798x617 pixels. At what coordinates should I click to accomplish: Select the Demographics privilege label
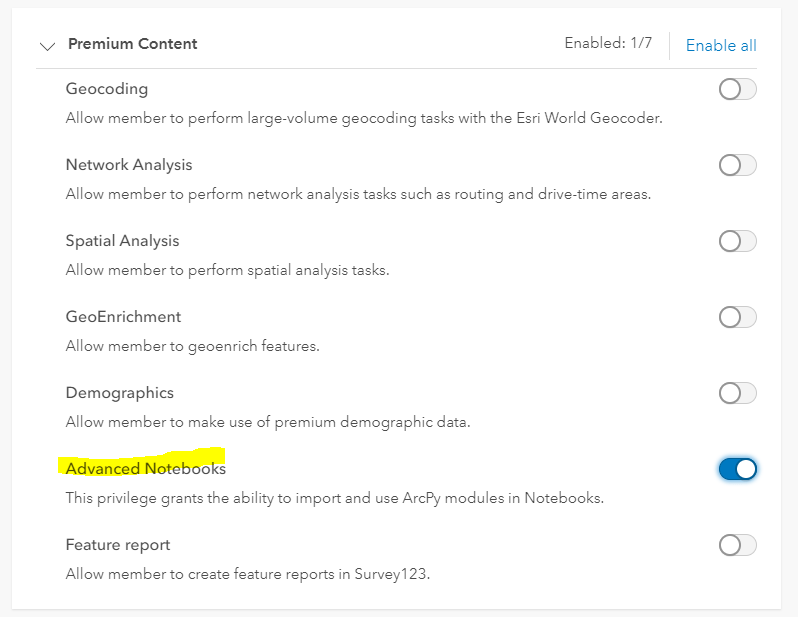pos(120,392)
